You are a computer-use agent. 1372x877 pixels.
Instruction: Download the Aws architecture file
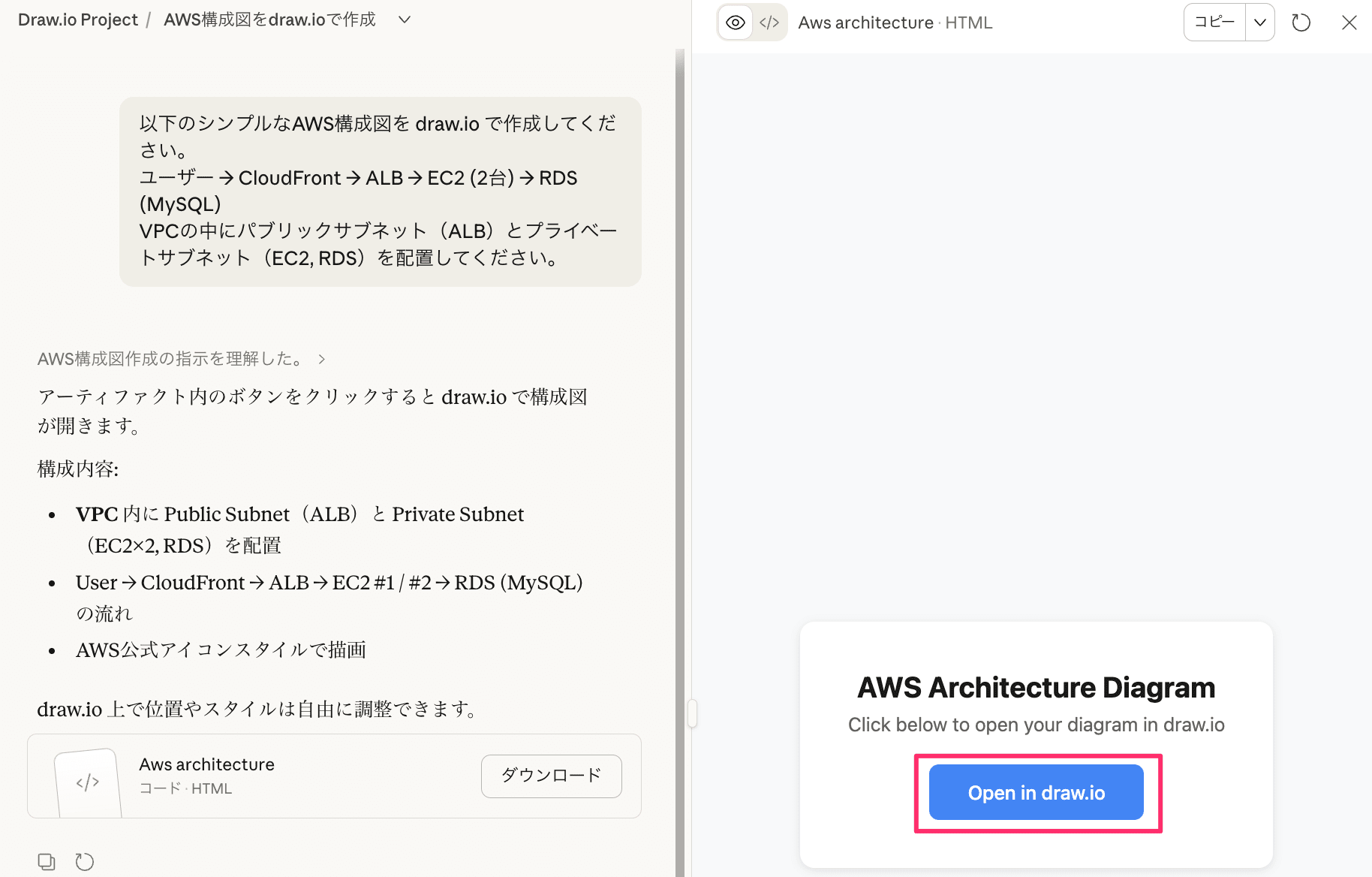[x=551, y=776]
